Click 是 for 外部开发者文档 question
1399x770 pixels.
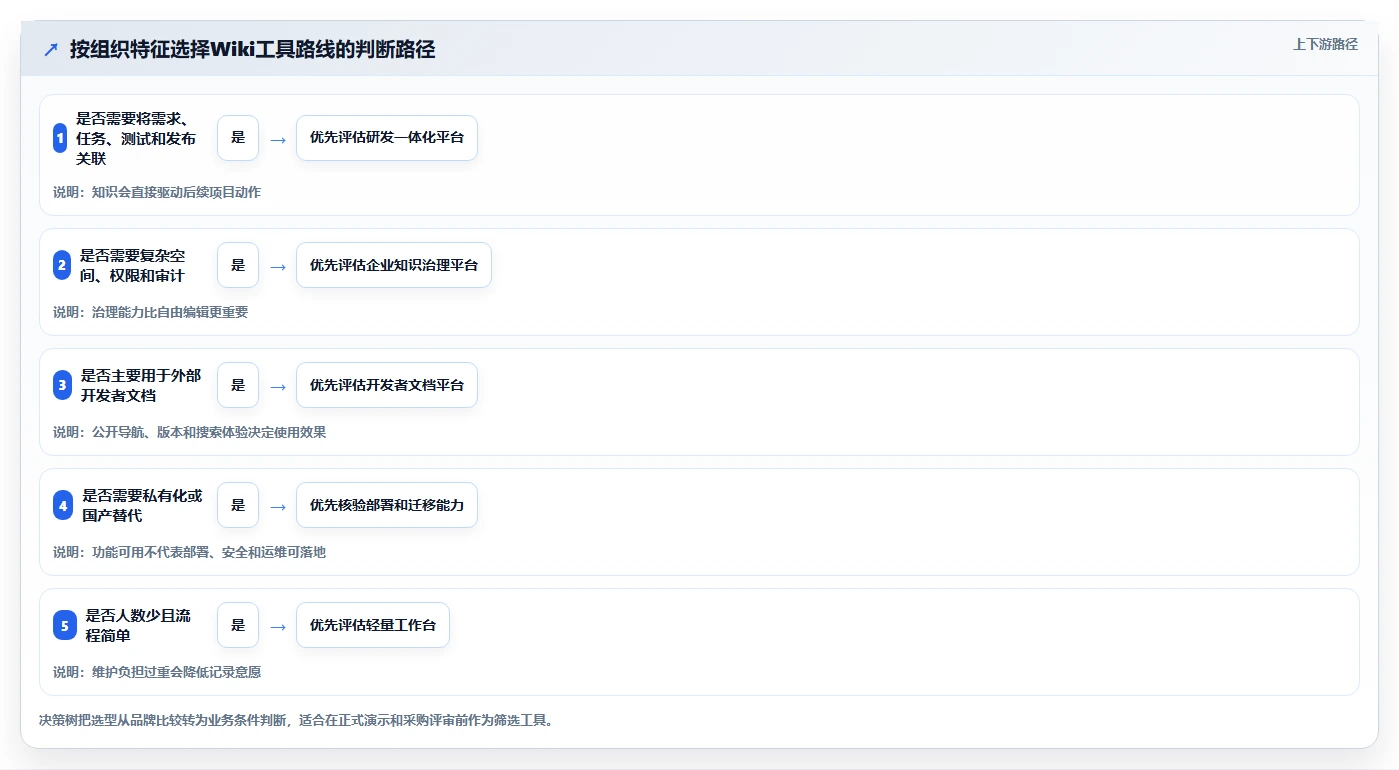pos(238,385)
